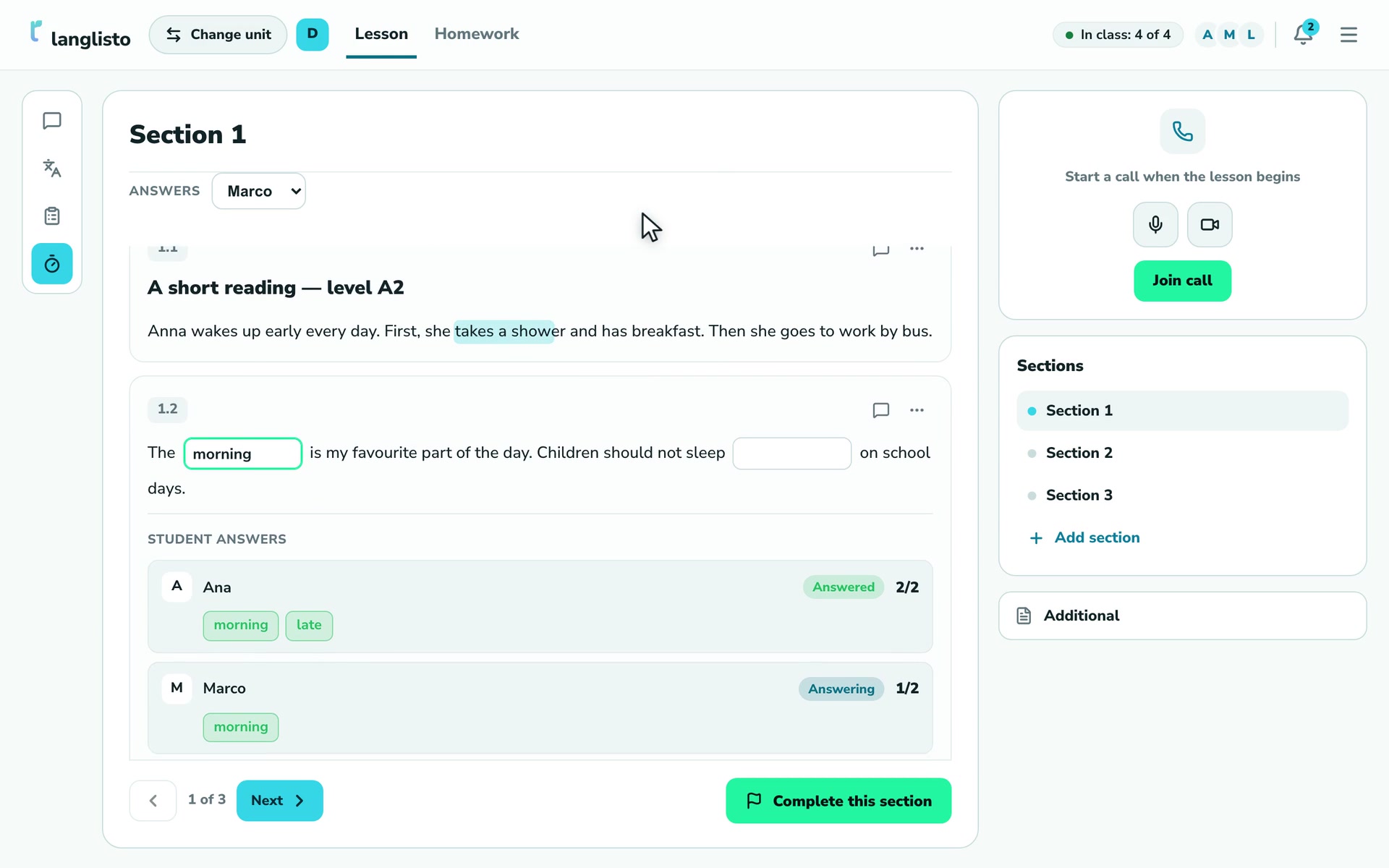Click the langlisto logo

(x=80, y=35)
